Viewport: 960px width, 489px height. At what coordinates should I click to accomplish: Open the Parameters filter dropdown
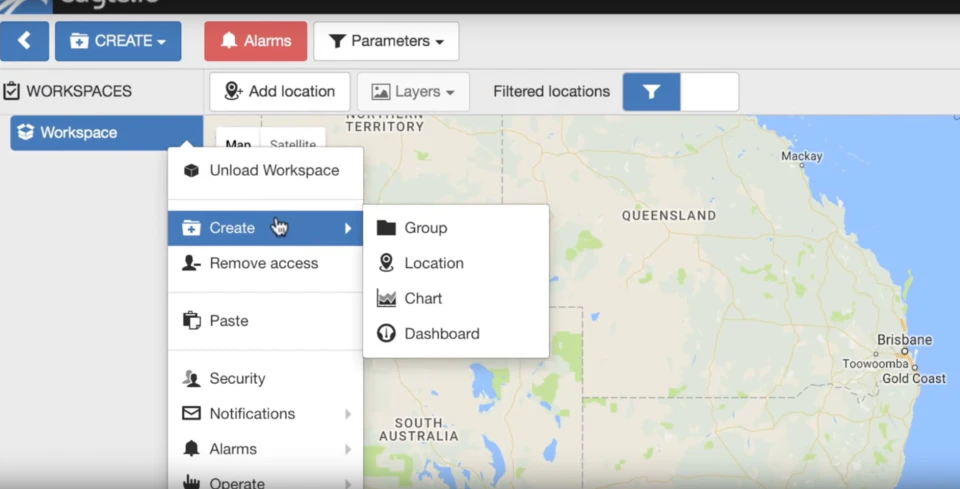pos(386,41)
